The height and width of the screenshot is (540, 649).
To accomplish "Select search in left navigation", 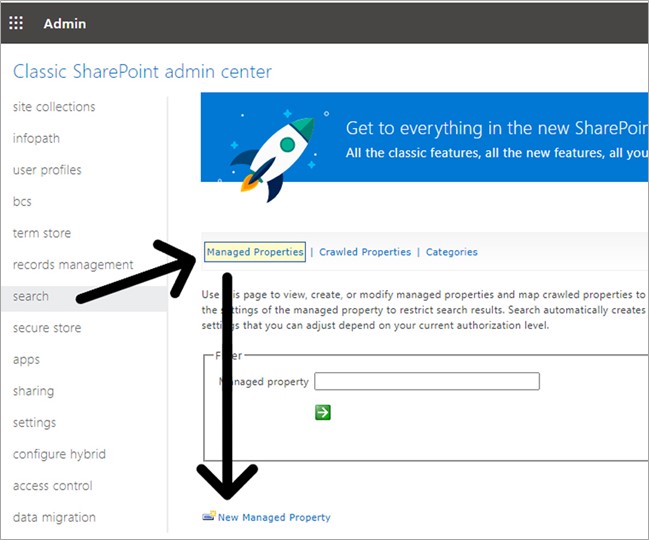I will pos(31,296).
